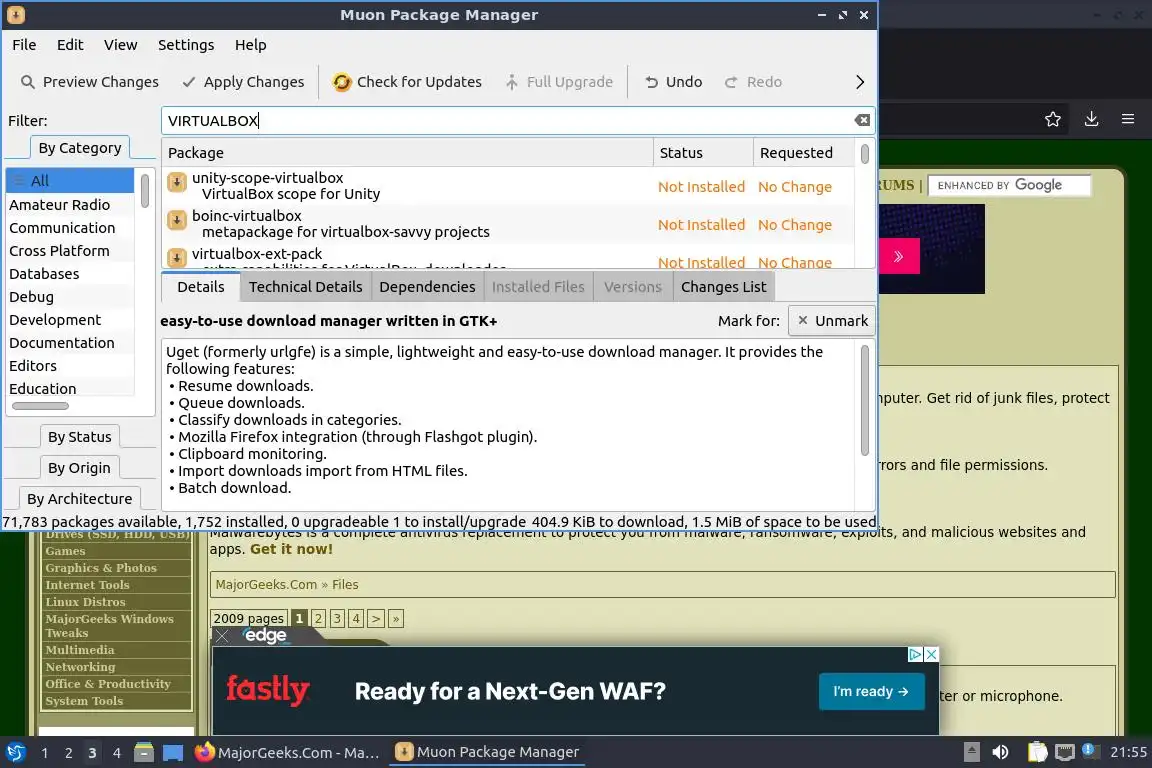Open the Settings menu
The height and width of the screenshot is (768, 1152).
(186, 45)
